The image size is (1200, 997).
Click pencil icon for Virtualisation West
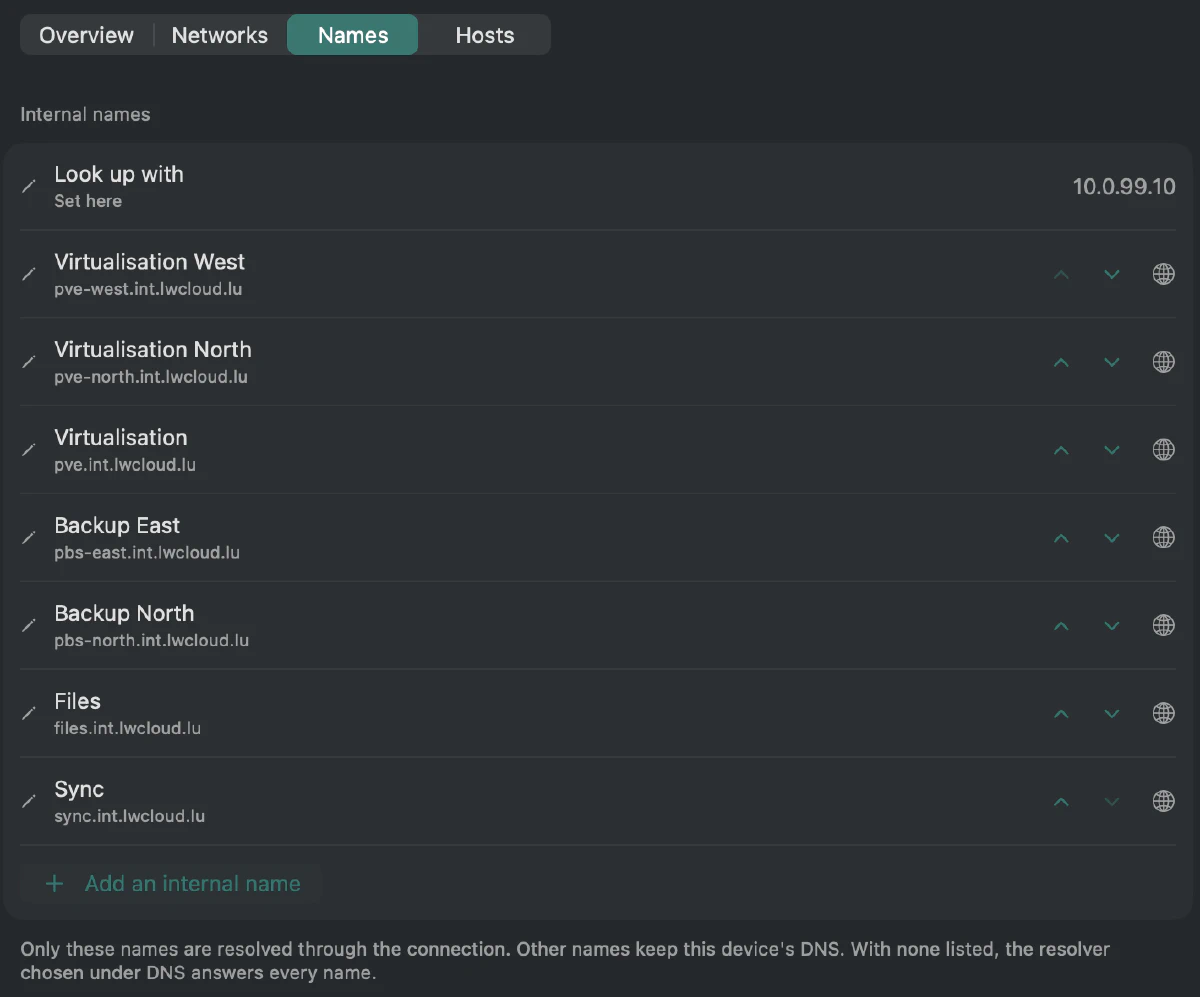point(30,274)
